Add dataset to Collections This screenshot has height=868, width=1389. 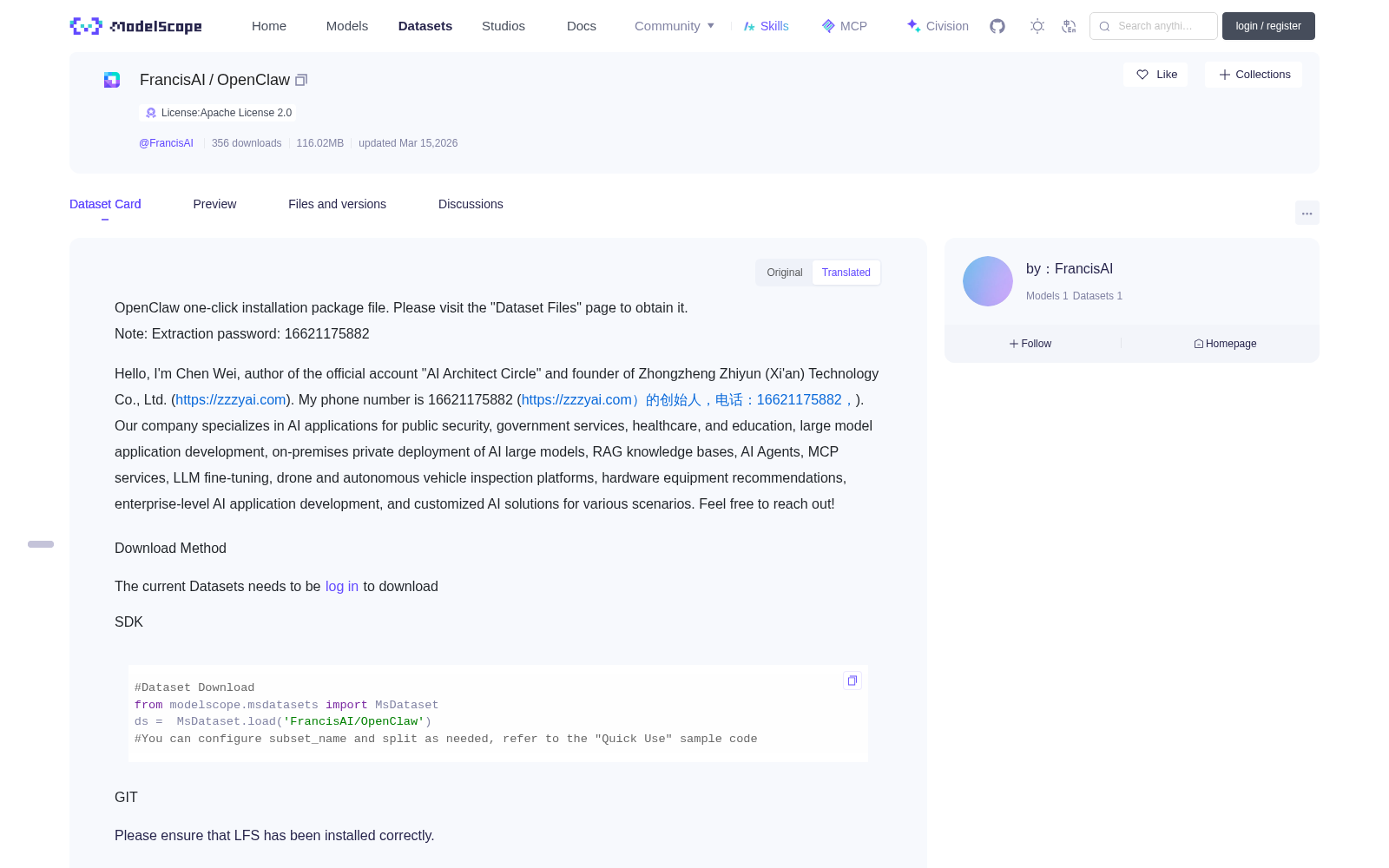tap(1254, 75)
